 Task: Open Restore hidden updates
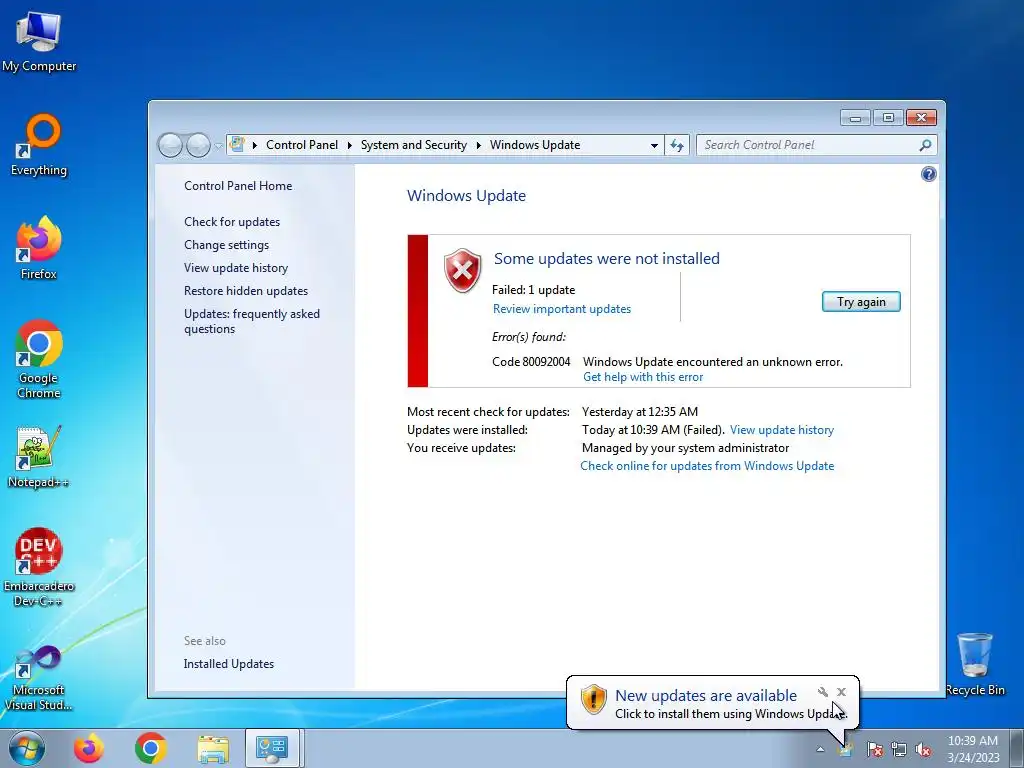(246, 291)
